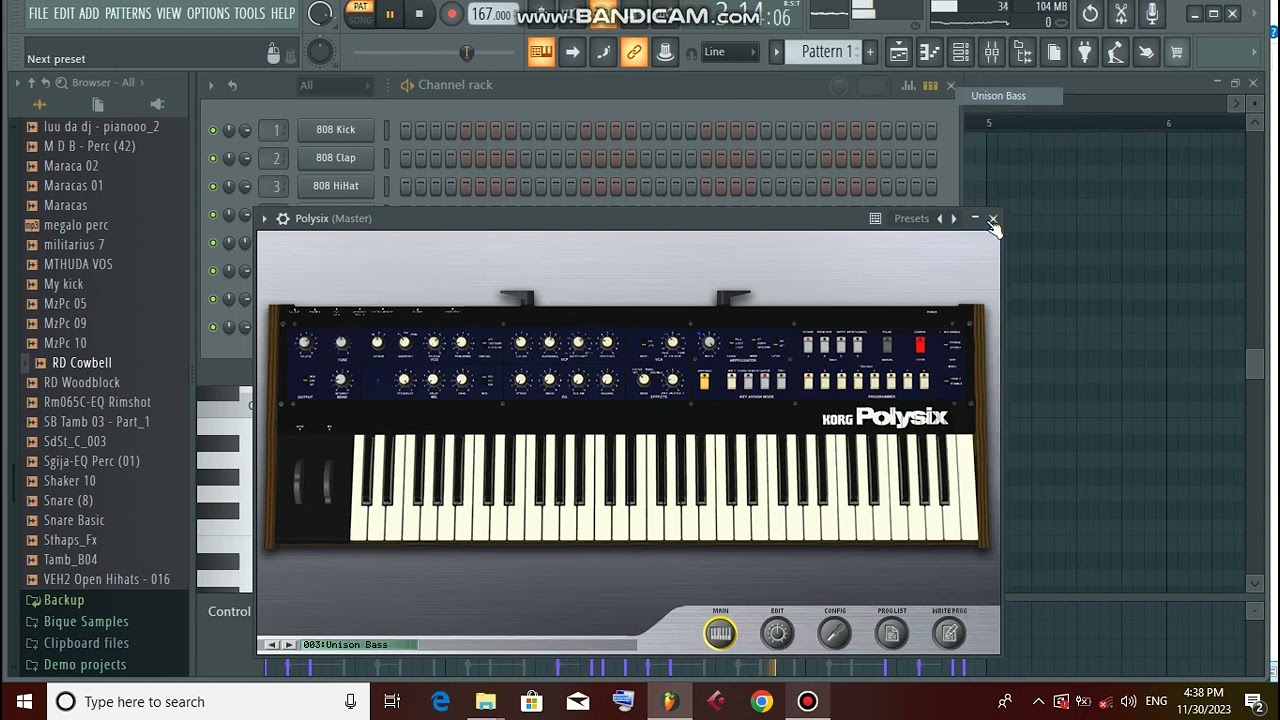Open the FILE menu
Viewport: 1280px width, 720px height.
pyautogui.click(x=39, y=13)
